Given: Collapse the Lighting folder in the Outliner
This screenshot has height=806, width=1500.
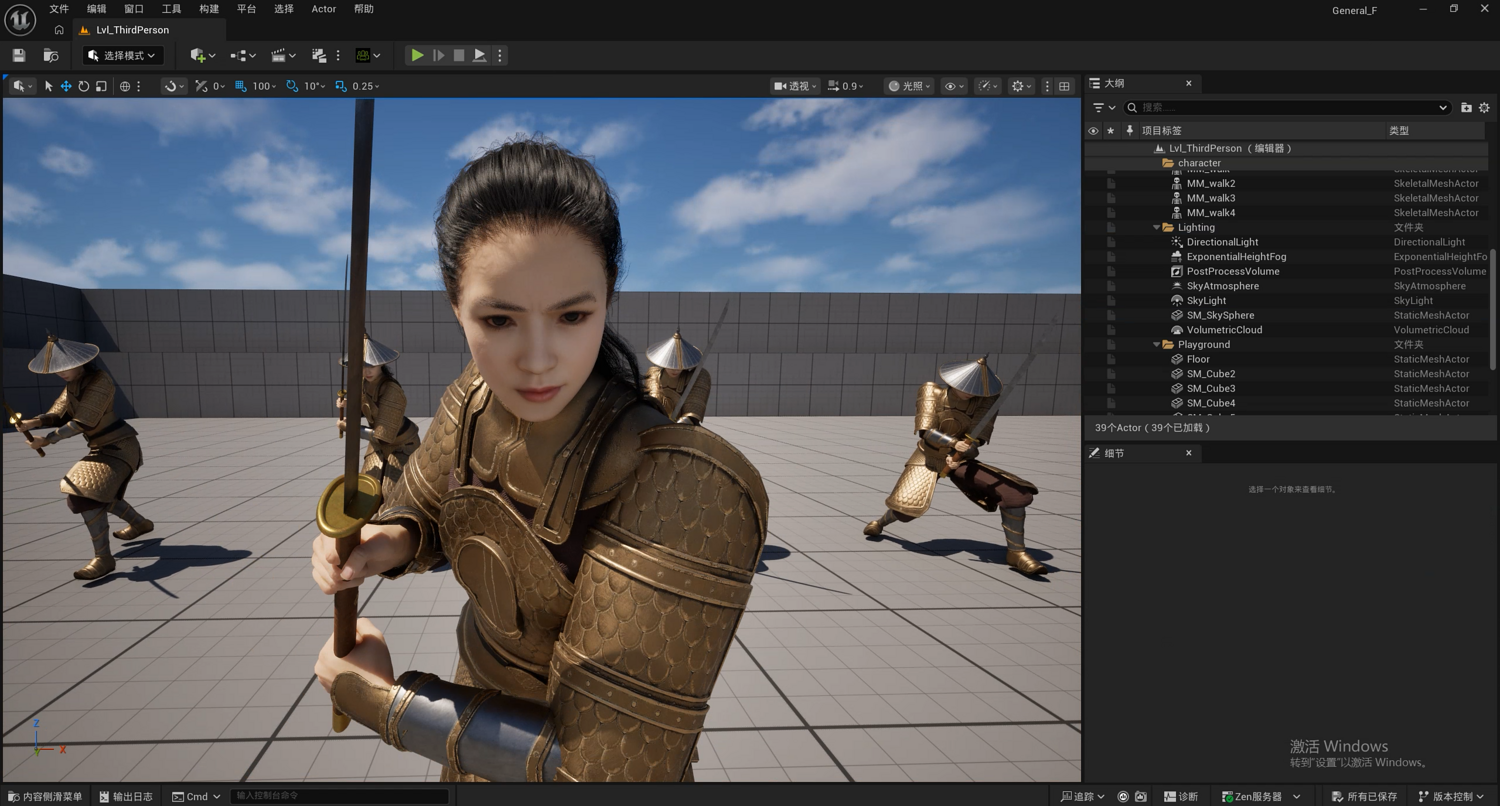Looking at the screenshot, I should (1157, 228).
